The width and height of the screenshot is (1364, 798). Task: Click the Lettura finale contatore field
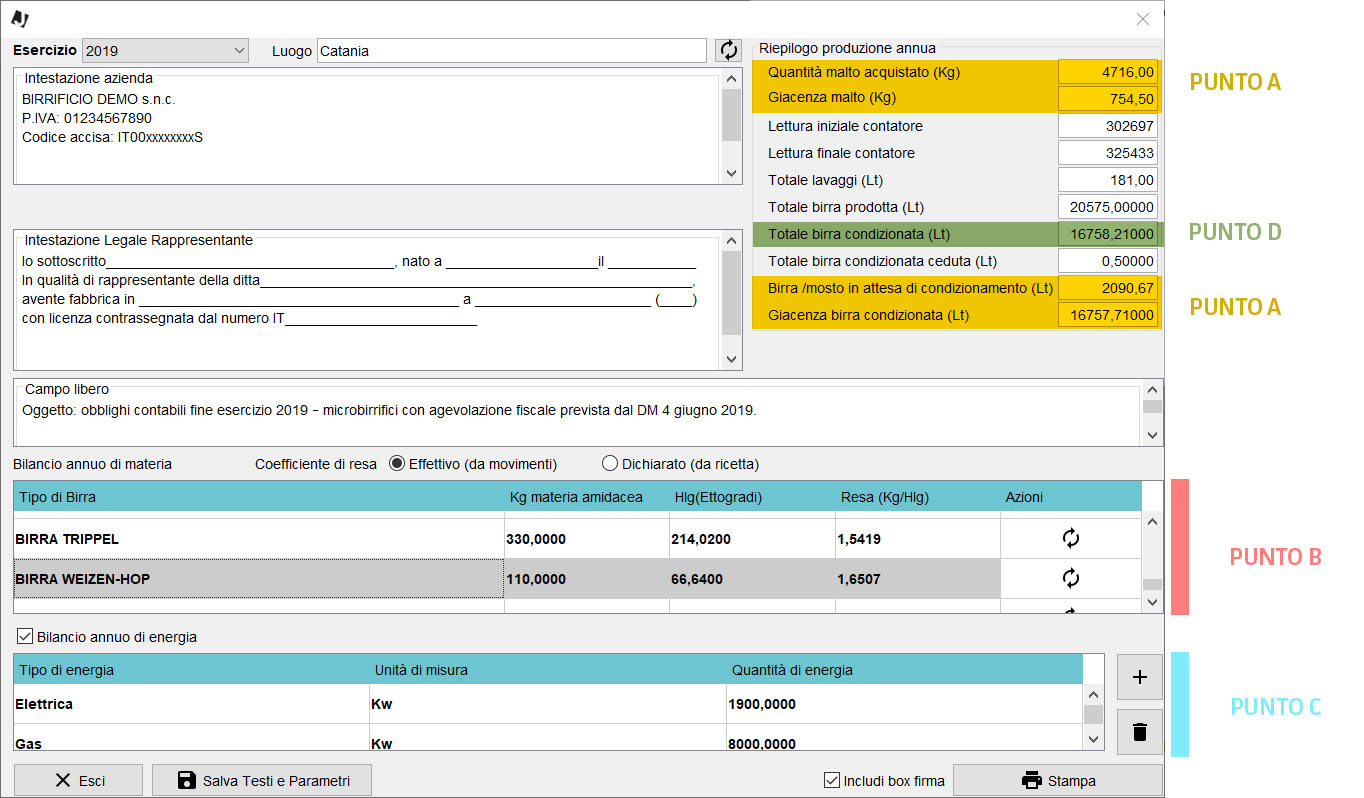(x=1108, y=153)
